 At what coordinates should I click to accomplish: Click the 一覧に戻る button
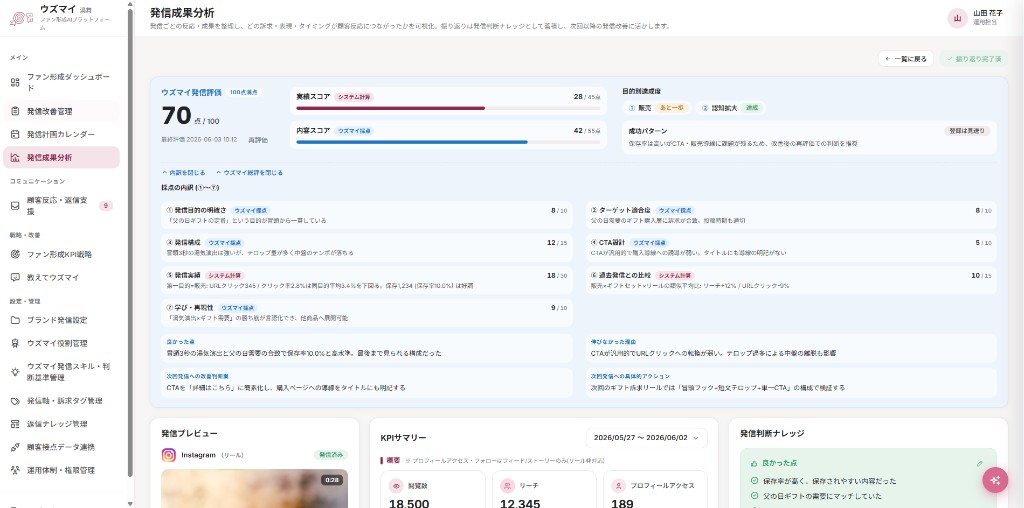tap(906, 59)
